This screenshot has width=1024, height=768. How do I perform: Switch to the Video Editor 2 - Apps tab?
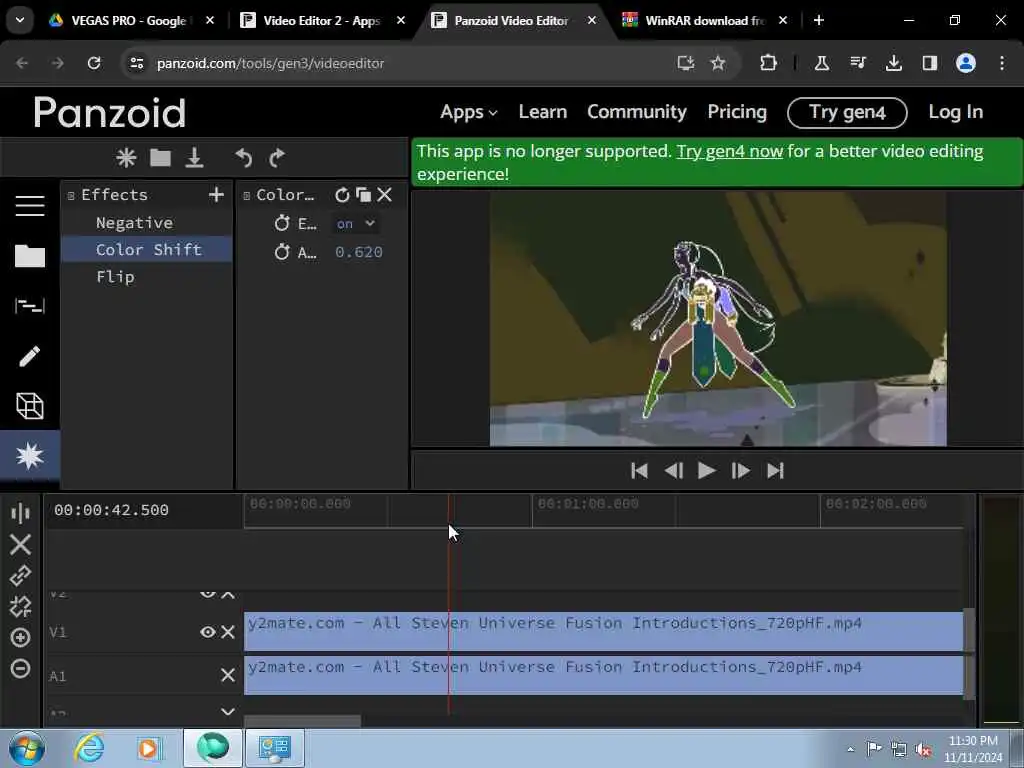coord(323,20)
